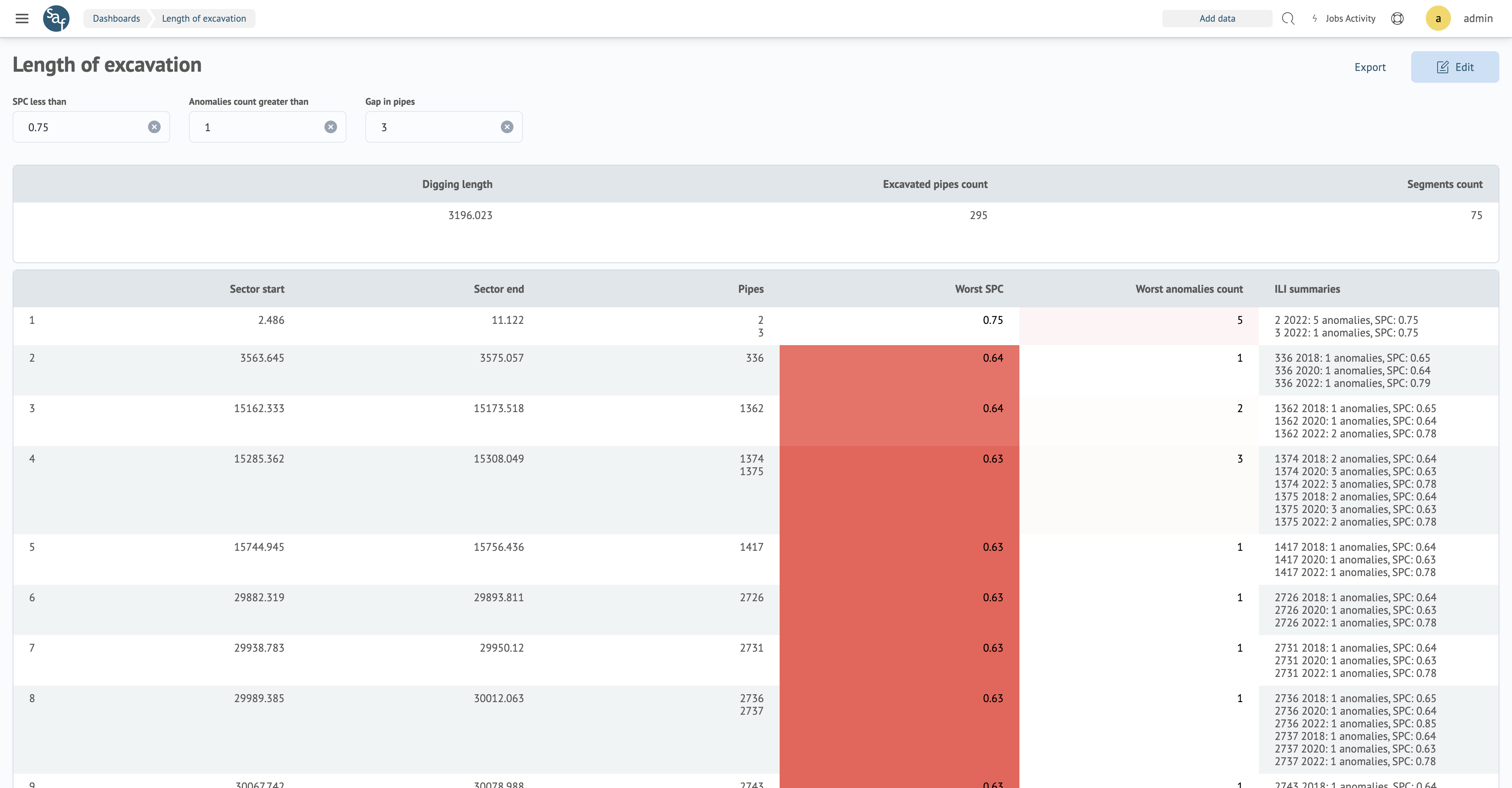Open the help lifebuoy icon

coord(1397,18)
